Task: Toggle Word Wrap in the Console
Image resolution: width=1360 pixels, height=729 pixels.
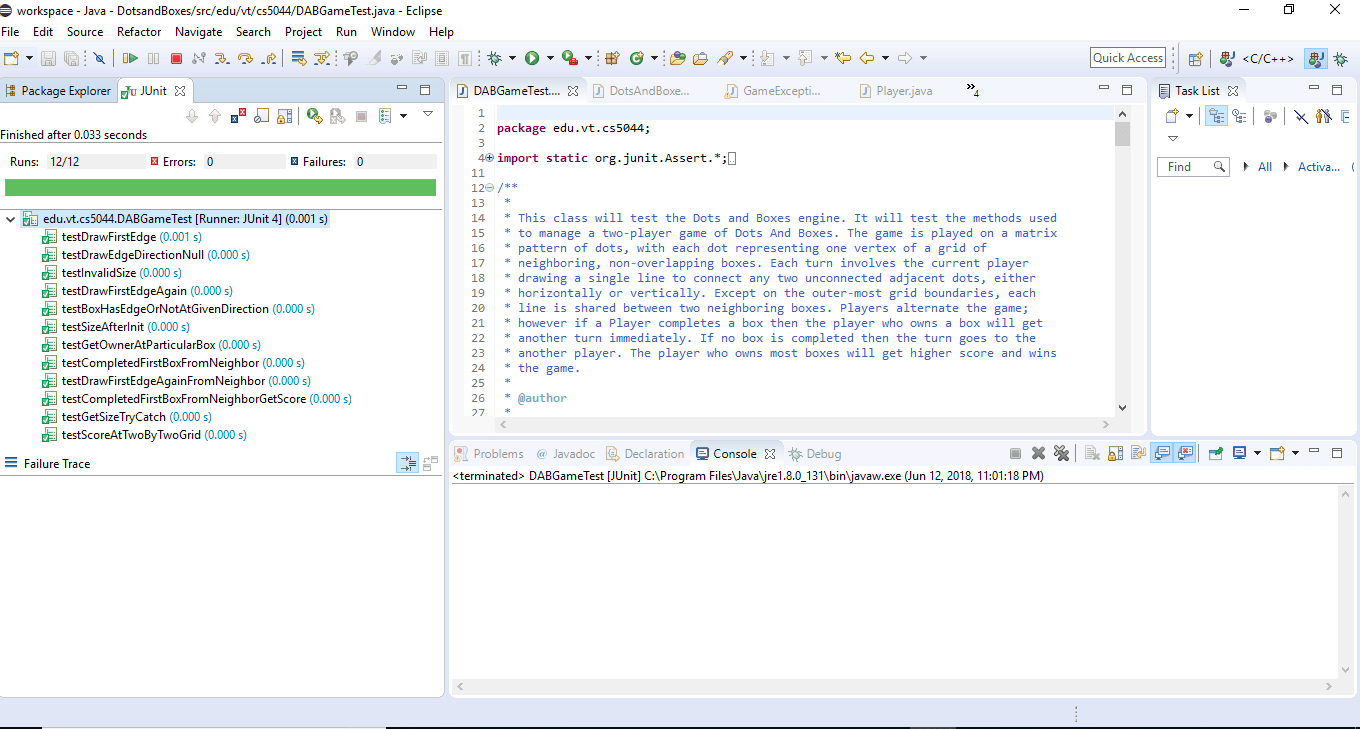Action: 1138,453
